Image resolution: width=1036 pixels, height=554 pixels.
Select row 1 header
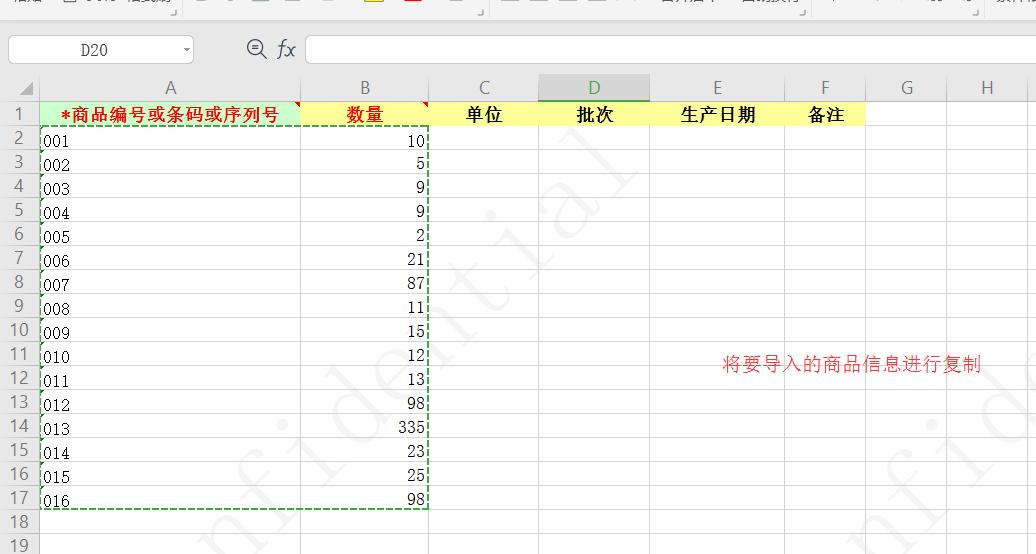(19, 114)
